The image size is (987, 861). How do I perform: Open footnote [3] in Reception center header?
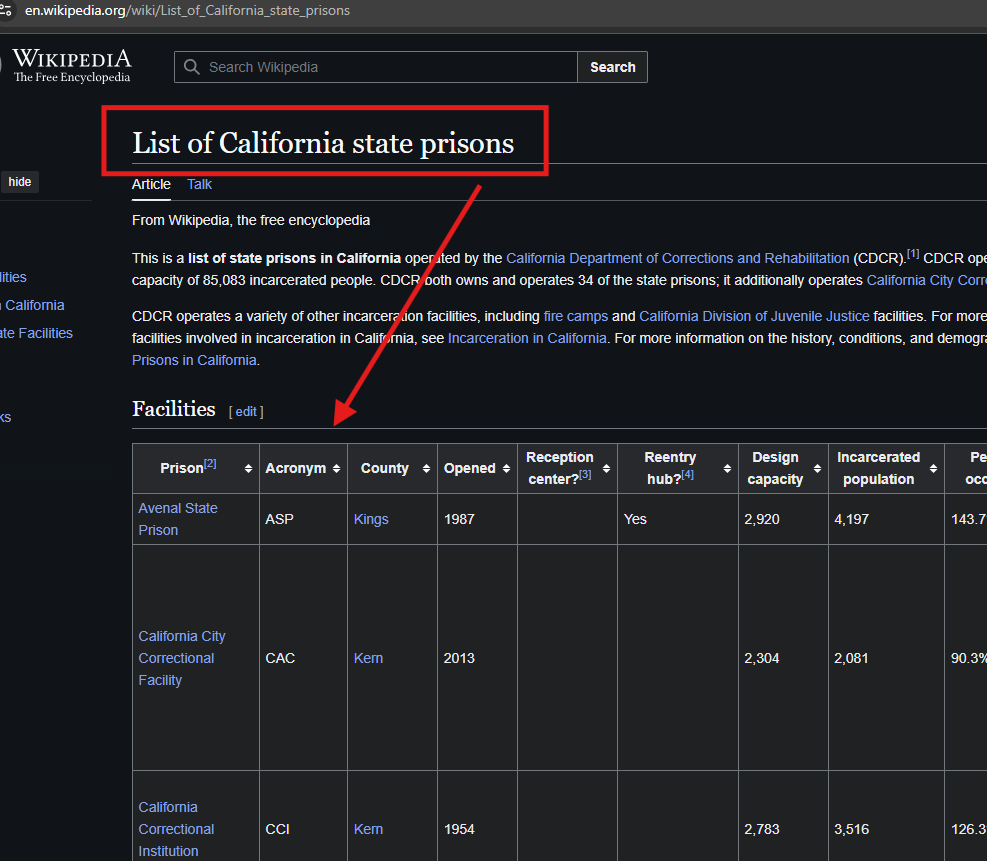[585, 475]
